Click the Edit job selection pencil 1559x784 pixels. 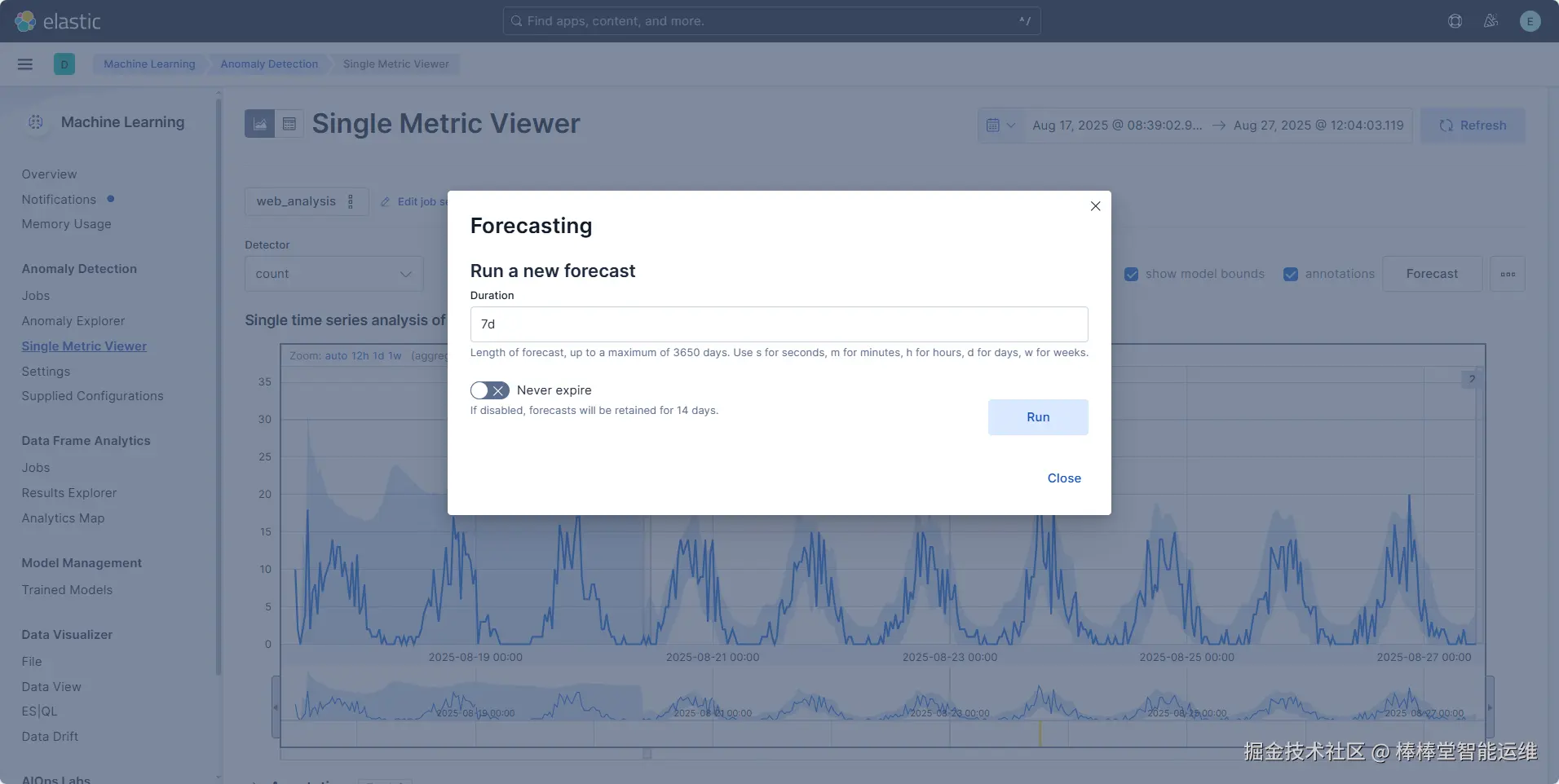pyautogui.click(x=385, y=202)
